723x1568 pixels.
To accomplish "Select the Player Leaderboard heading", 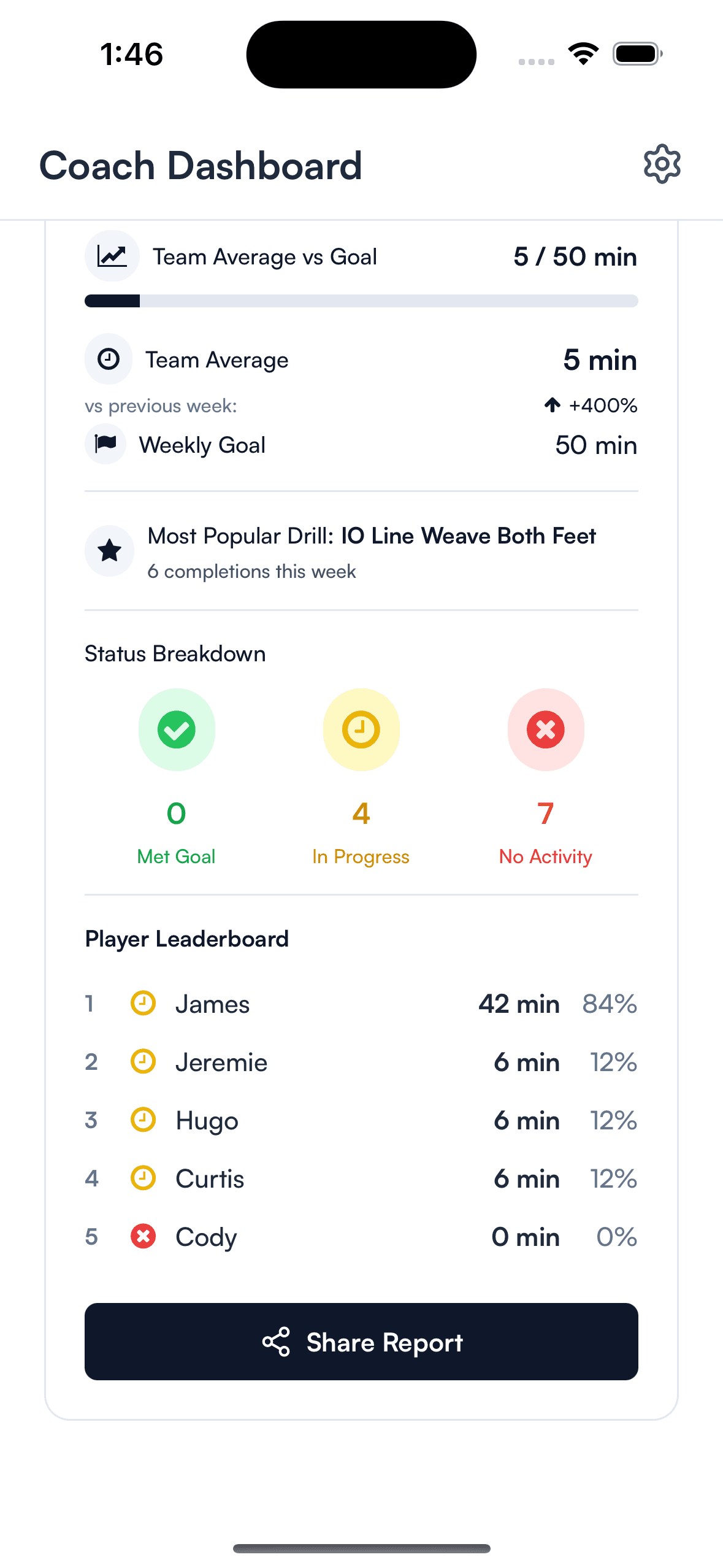I will pos(186,939).
